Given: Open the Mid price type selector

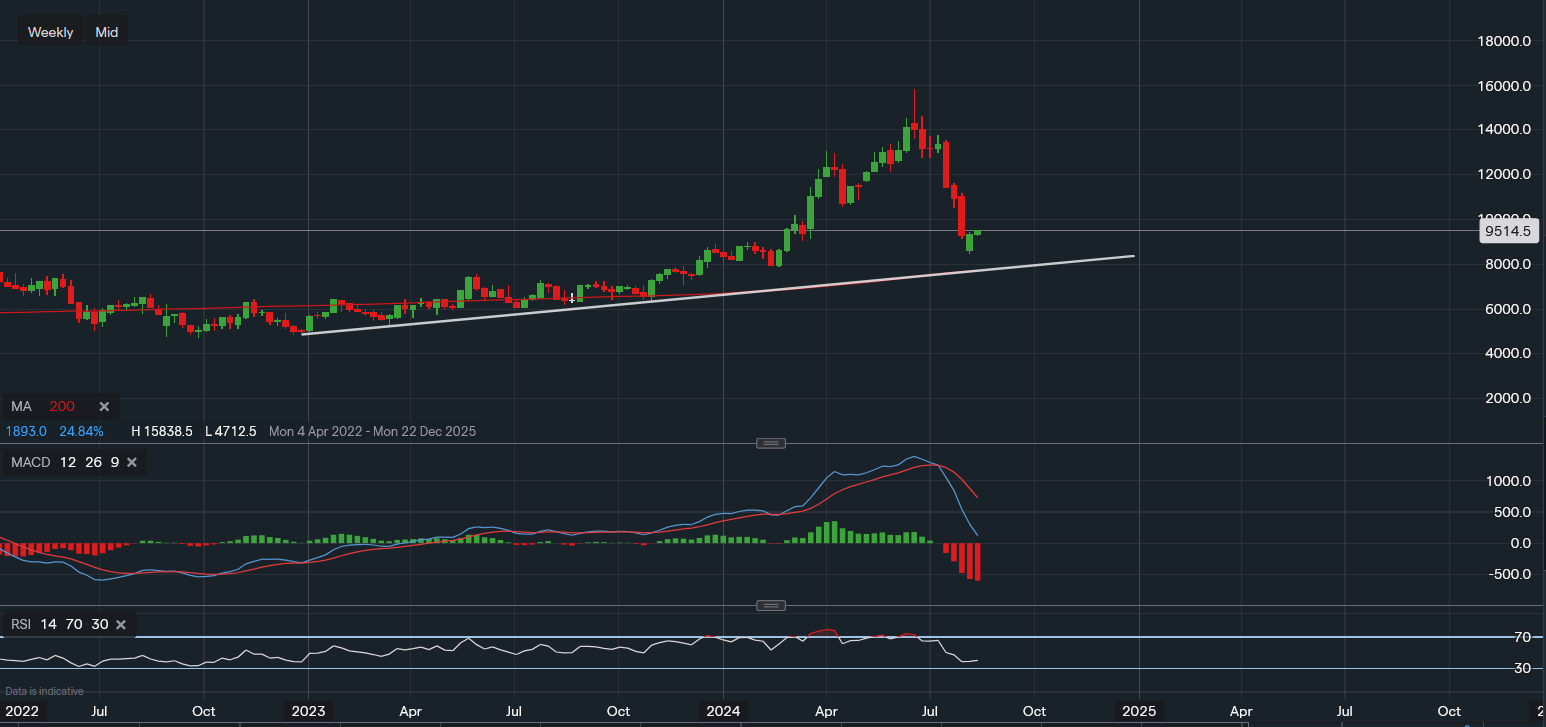Looking at the screenshot, I should coord(105,31).
